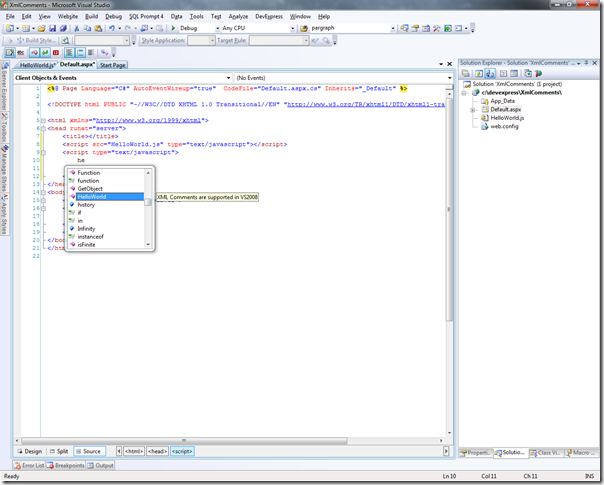This screenshot has width=604, height=485.
Task: Open the Command Window toolbar icon
Action: (x=458, y=28)
